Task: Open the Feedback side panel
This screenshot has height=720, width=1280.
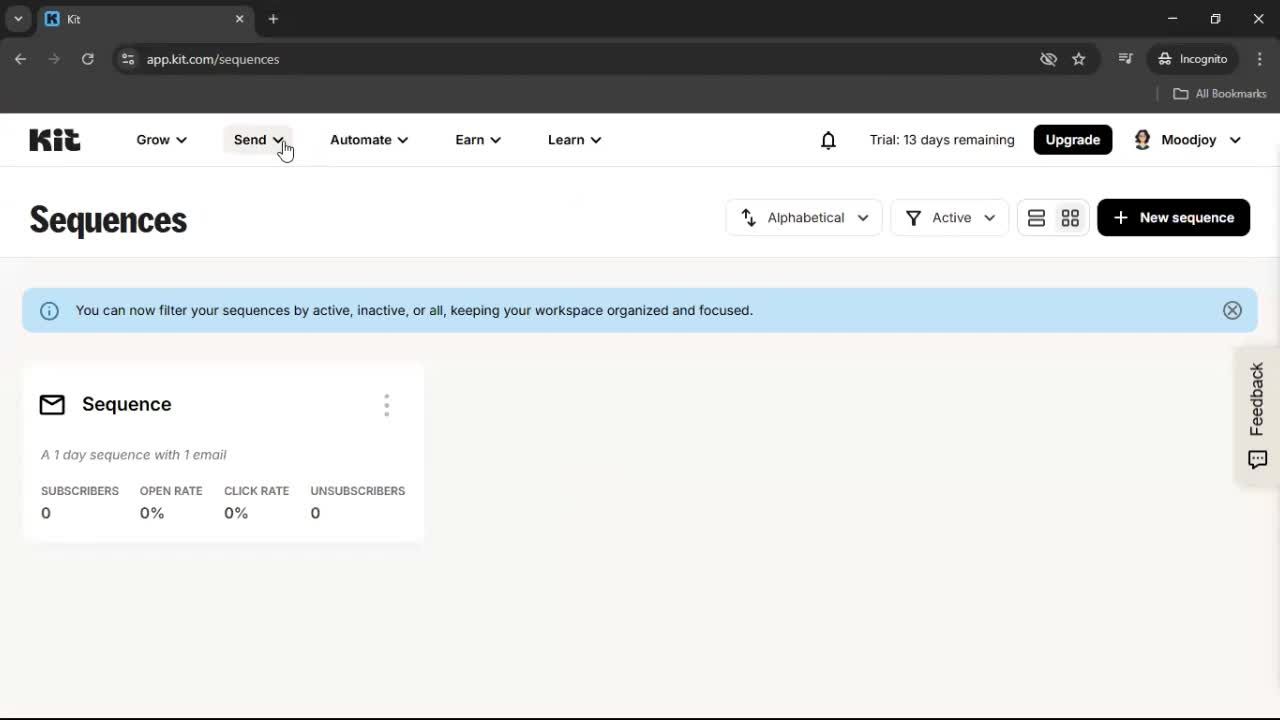Action: (1256, 414)
